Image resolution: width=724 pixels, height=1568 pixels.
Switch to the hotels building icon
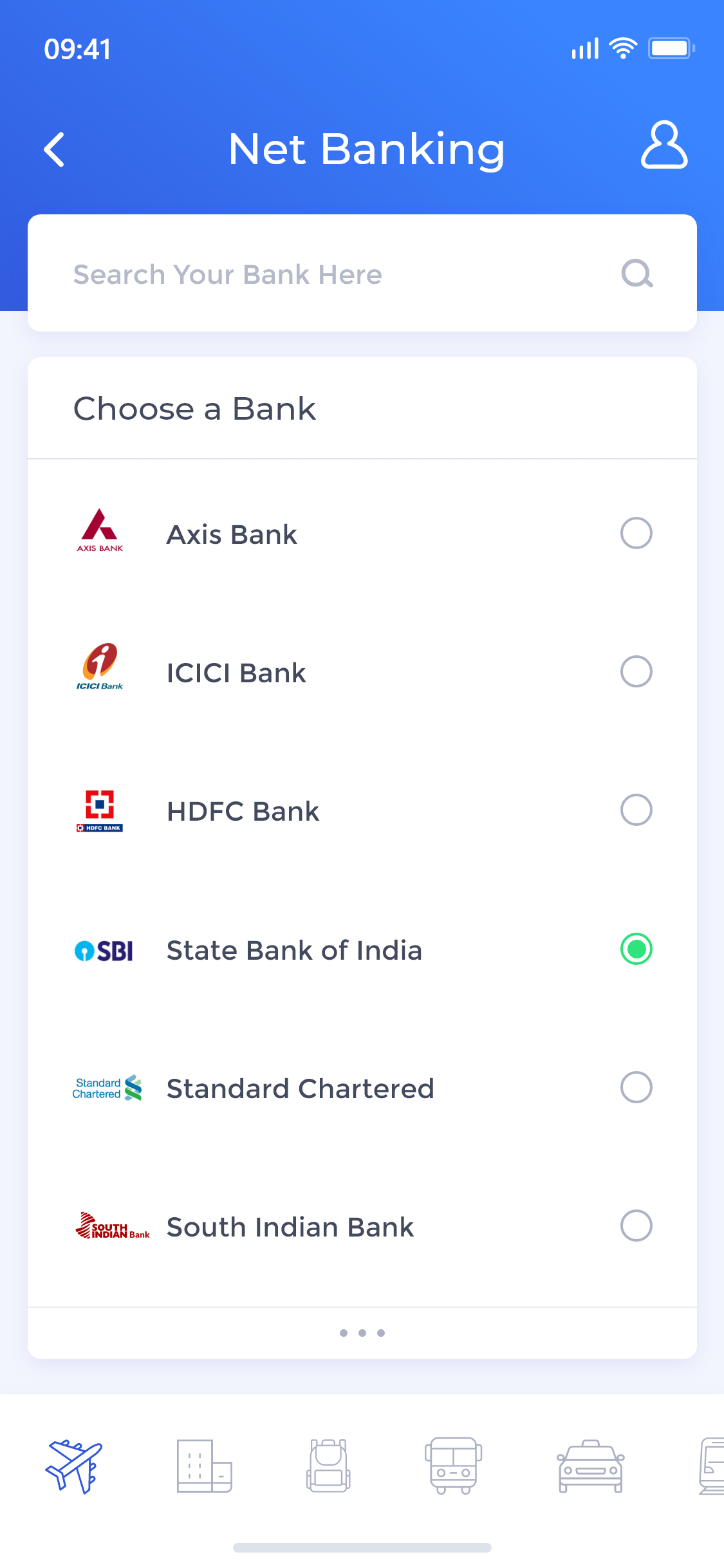(204, 1466)
